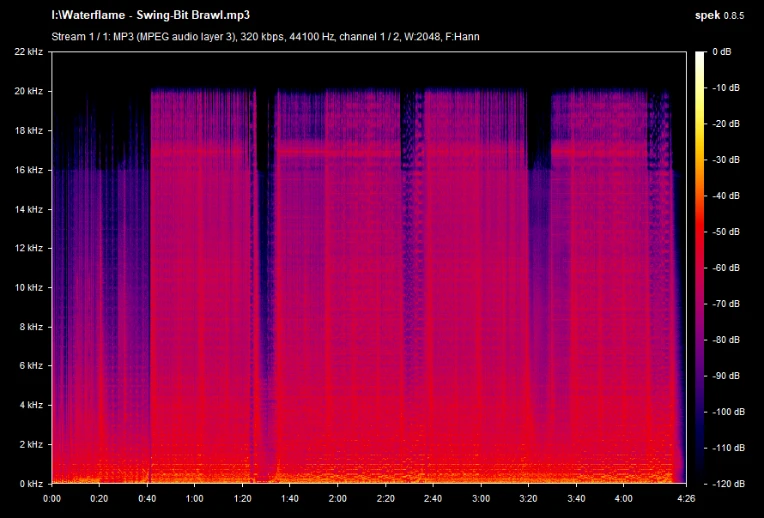
Task: Click the '0:20' time axis label
Action: click(x=99, y=499)
